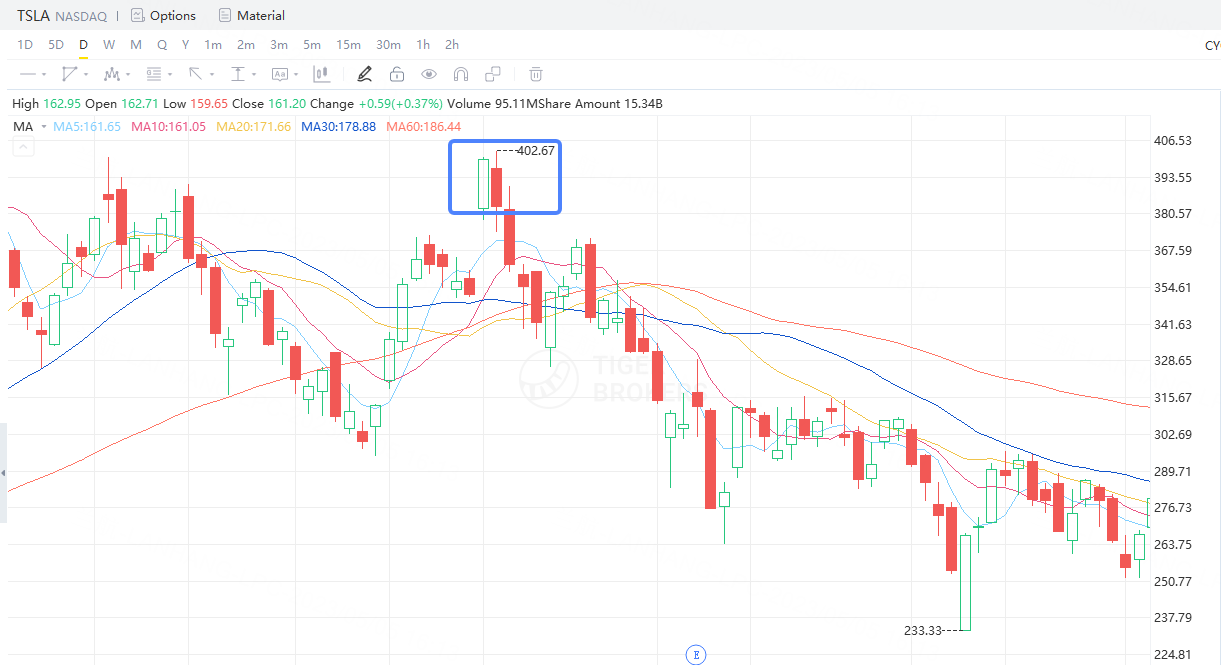Click the MA60:186.44 legend entry
The height and width of the screenshot is (665, 1221).
(424, 127)
